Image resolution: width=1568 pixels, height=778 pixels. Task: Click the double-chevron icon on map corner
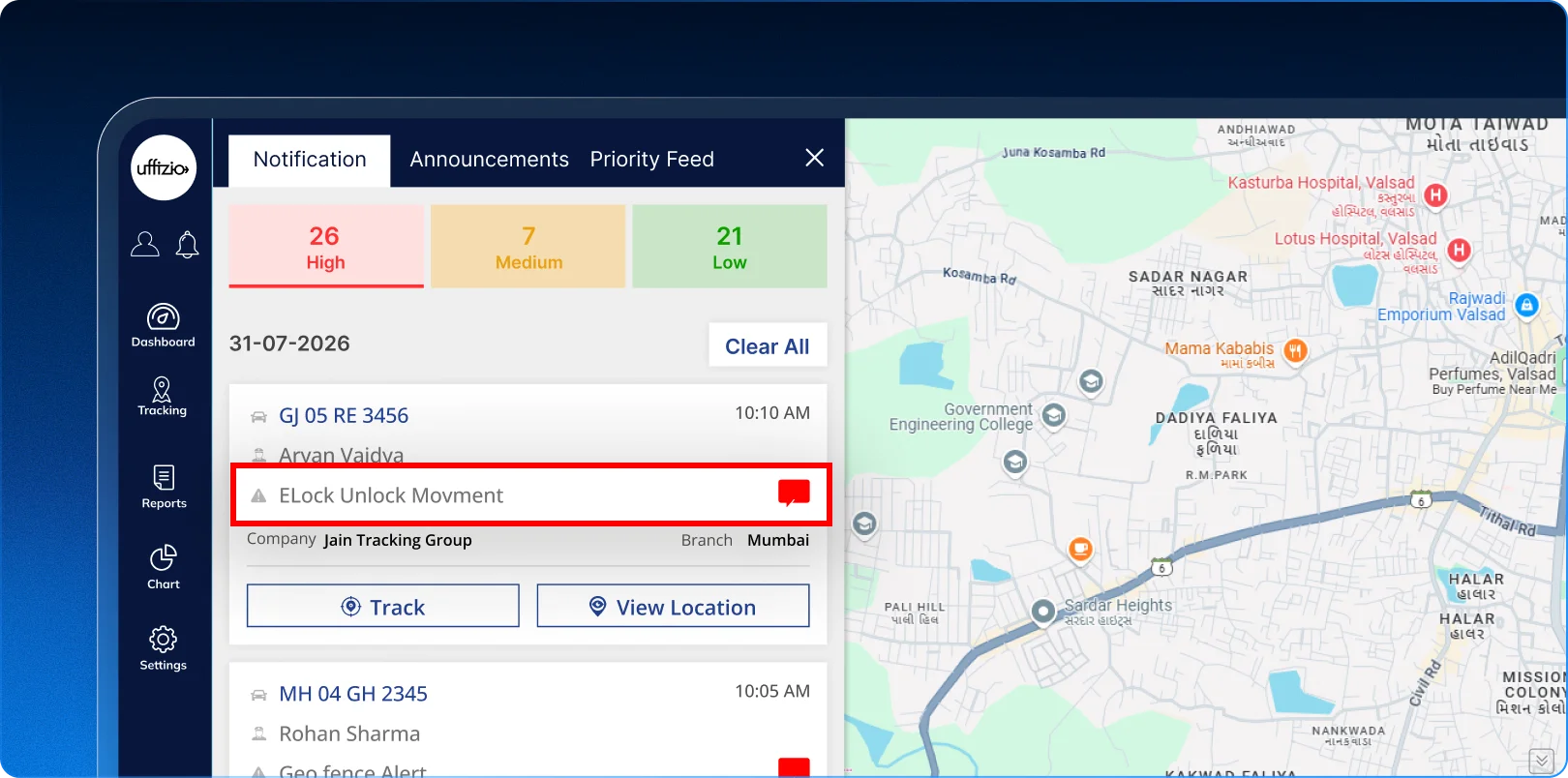coord(1542,762)
